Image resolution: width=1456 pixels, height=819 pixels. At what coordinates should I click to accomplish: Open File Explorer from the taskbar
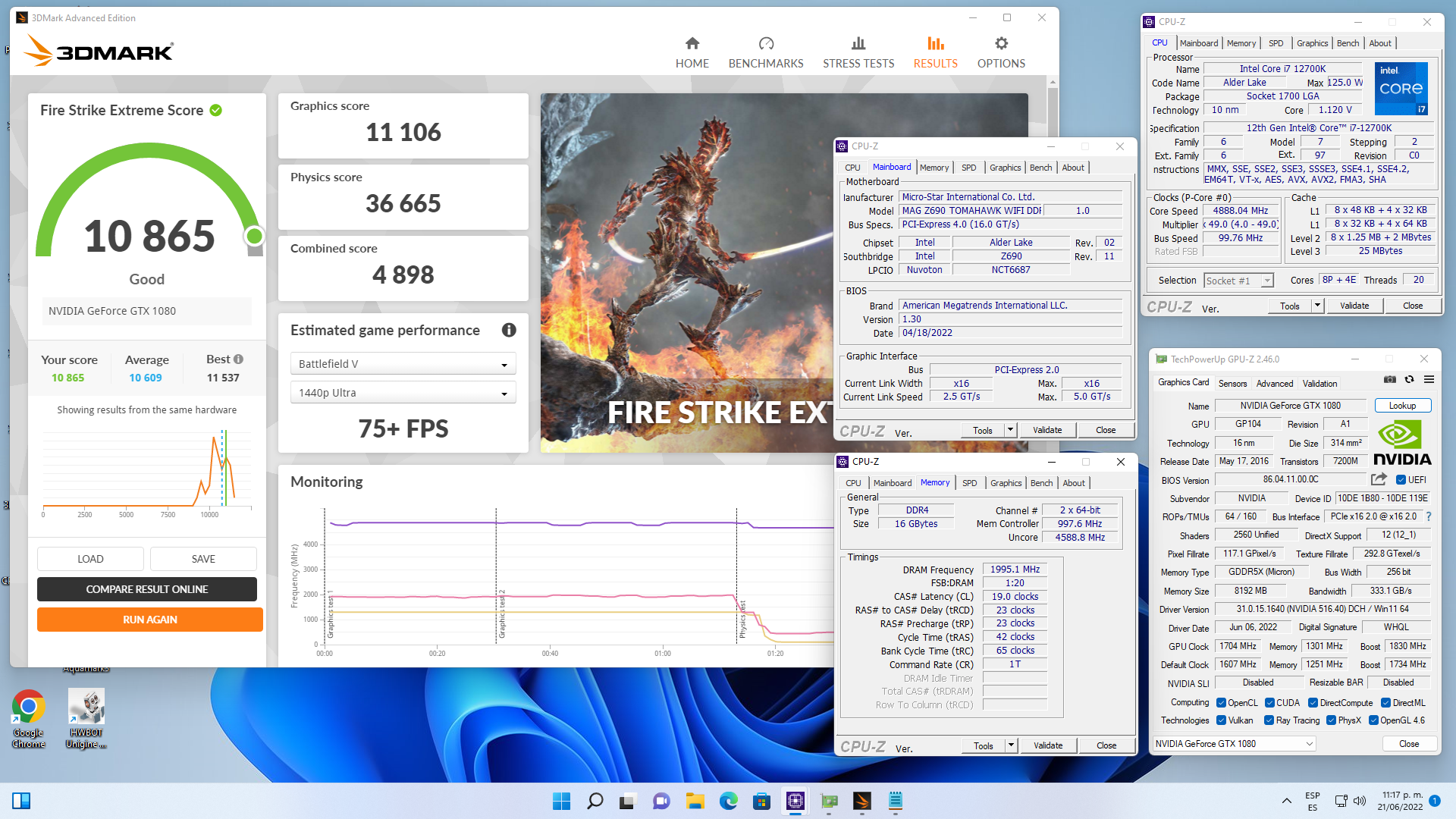pos(695,801)
